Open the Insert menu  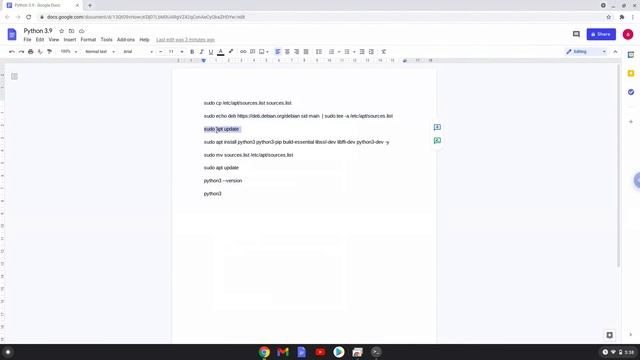[70, 40]
